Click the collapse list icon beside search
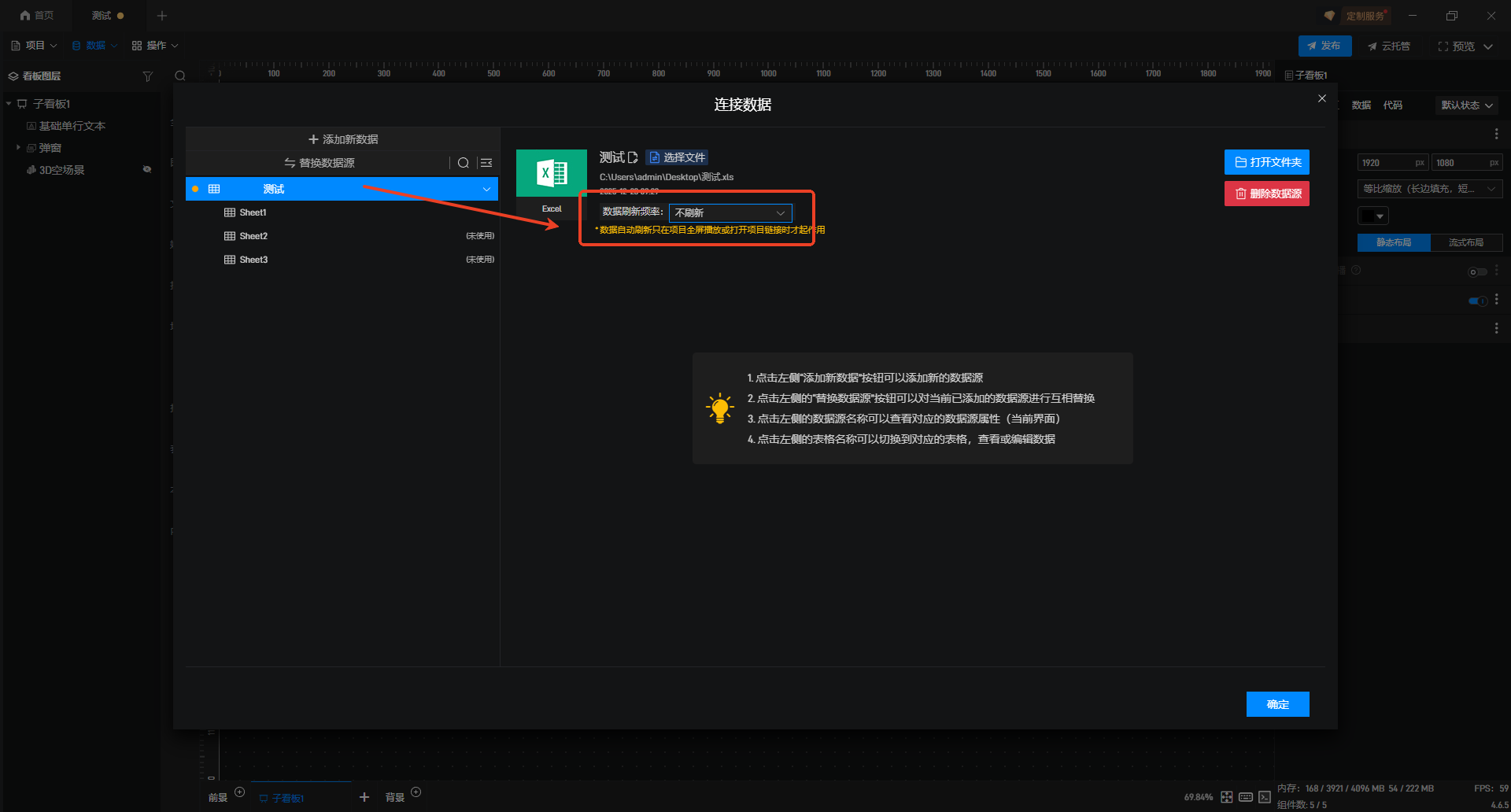 (486, 163)
